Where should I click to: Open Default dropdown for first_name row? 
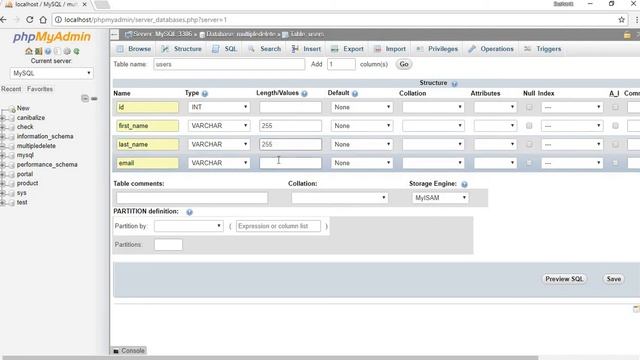click(362, 126)
